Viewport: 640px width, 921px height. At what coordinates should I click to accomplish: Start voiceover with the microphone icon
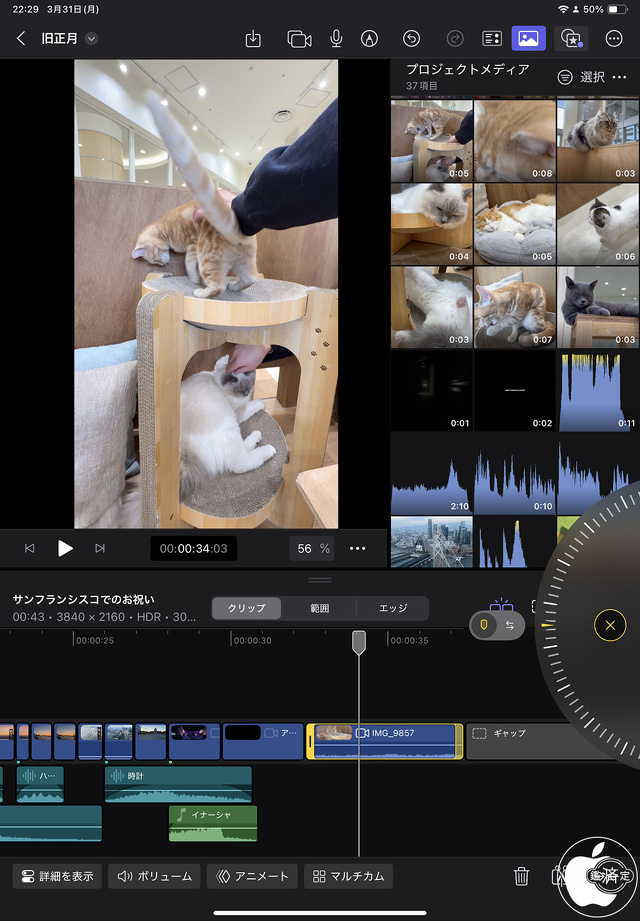pyautogui.click(x=336, y=39)
